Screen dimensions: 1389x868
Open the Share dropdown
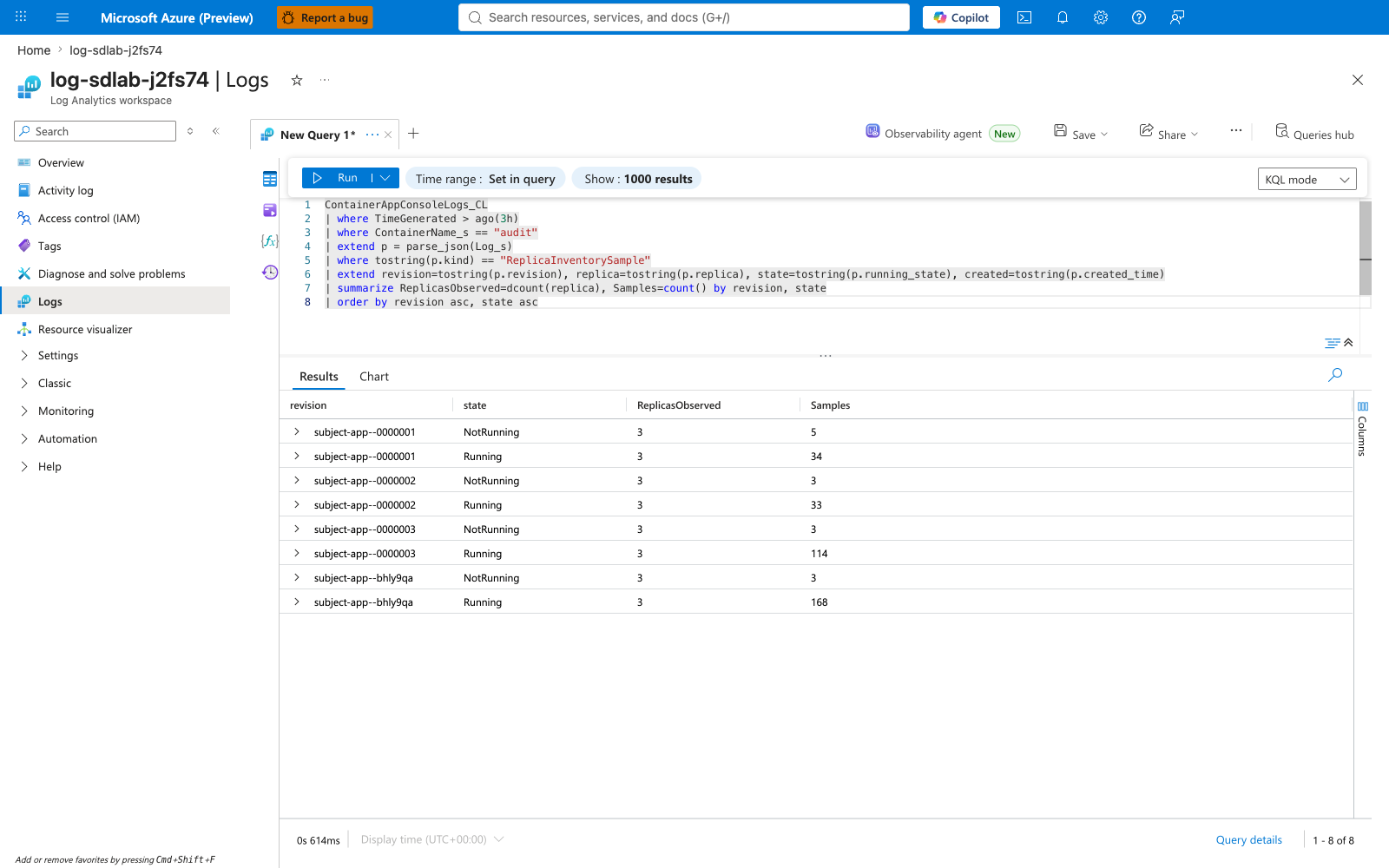[1168, 134]
